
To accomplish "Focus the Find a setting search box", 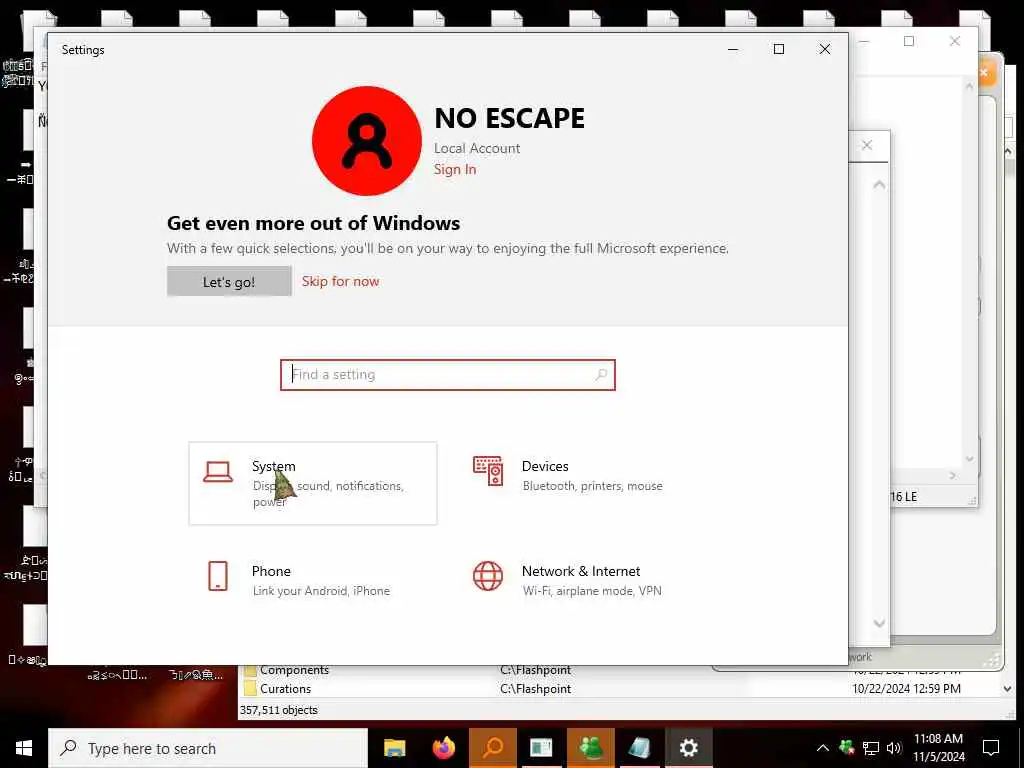I will (447, 375).
